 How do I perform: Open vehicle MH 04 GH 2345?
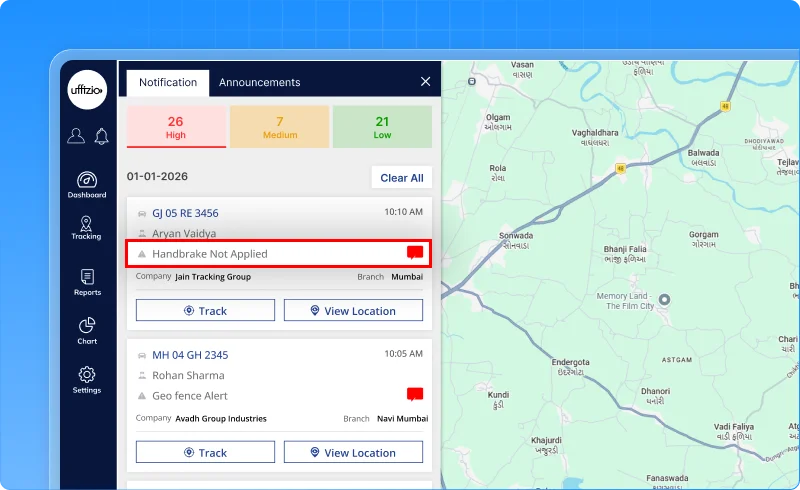click(x=190, y=355)
